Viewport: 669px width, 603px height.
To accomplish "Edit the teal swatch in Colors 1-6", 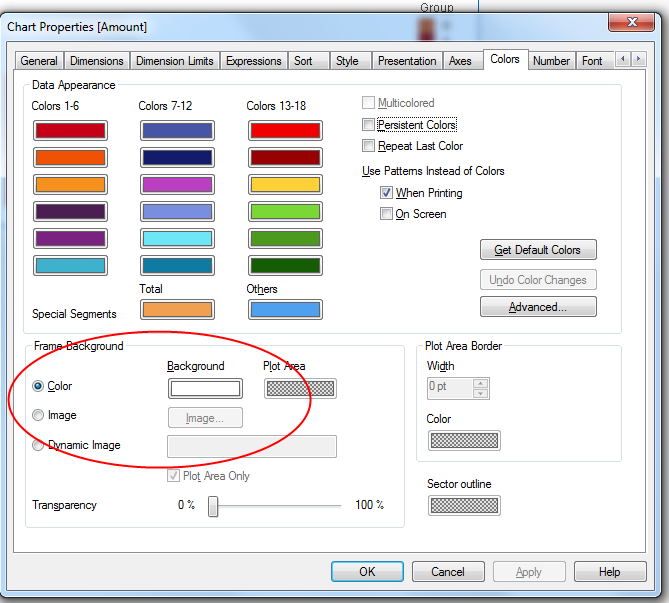I will pos(70,265).
